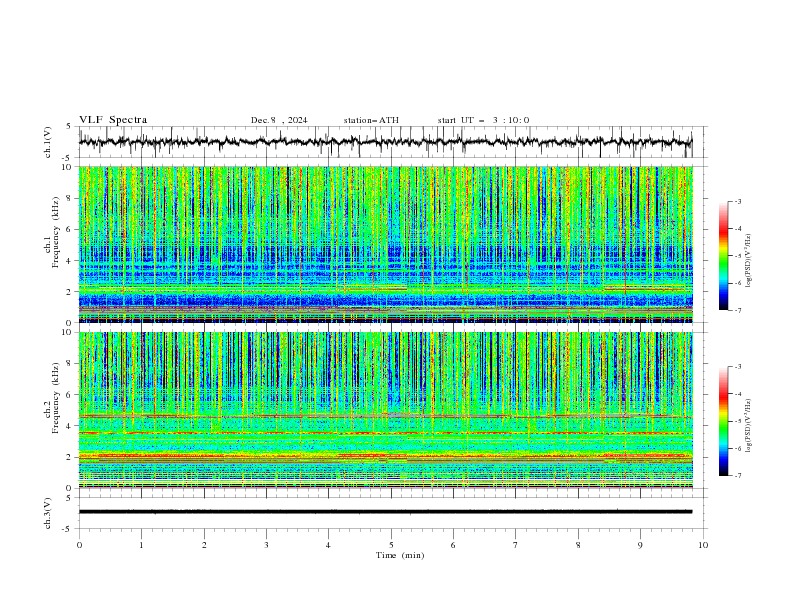Image resolution: width=792 pixels, height=612 pixels.
Task: Click time axis tick label "5"
Action: [391, 545]
